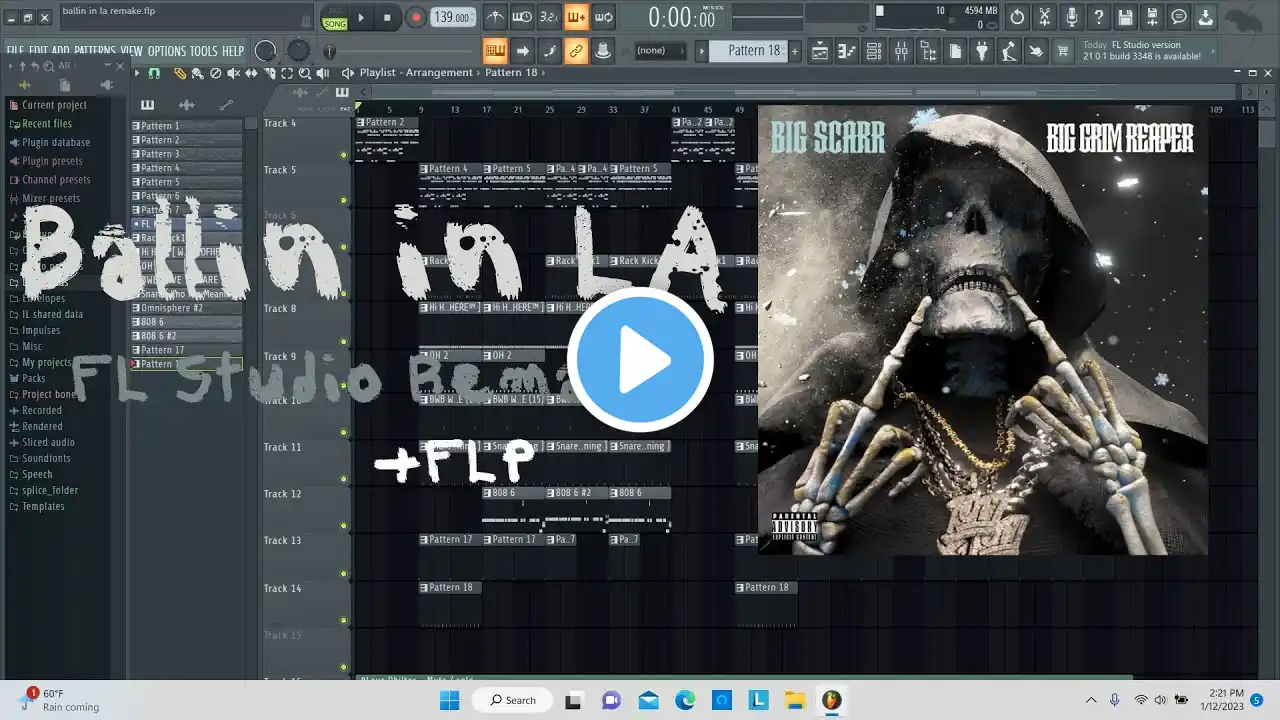Select Pattern 3 in the picker

187,154
